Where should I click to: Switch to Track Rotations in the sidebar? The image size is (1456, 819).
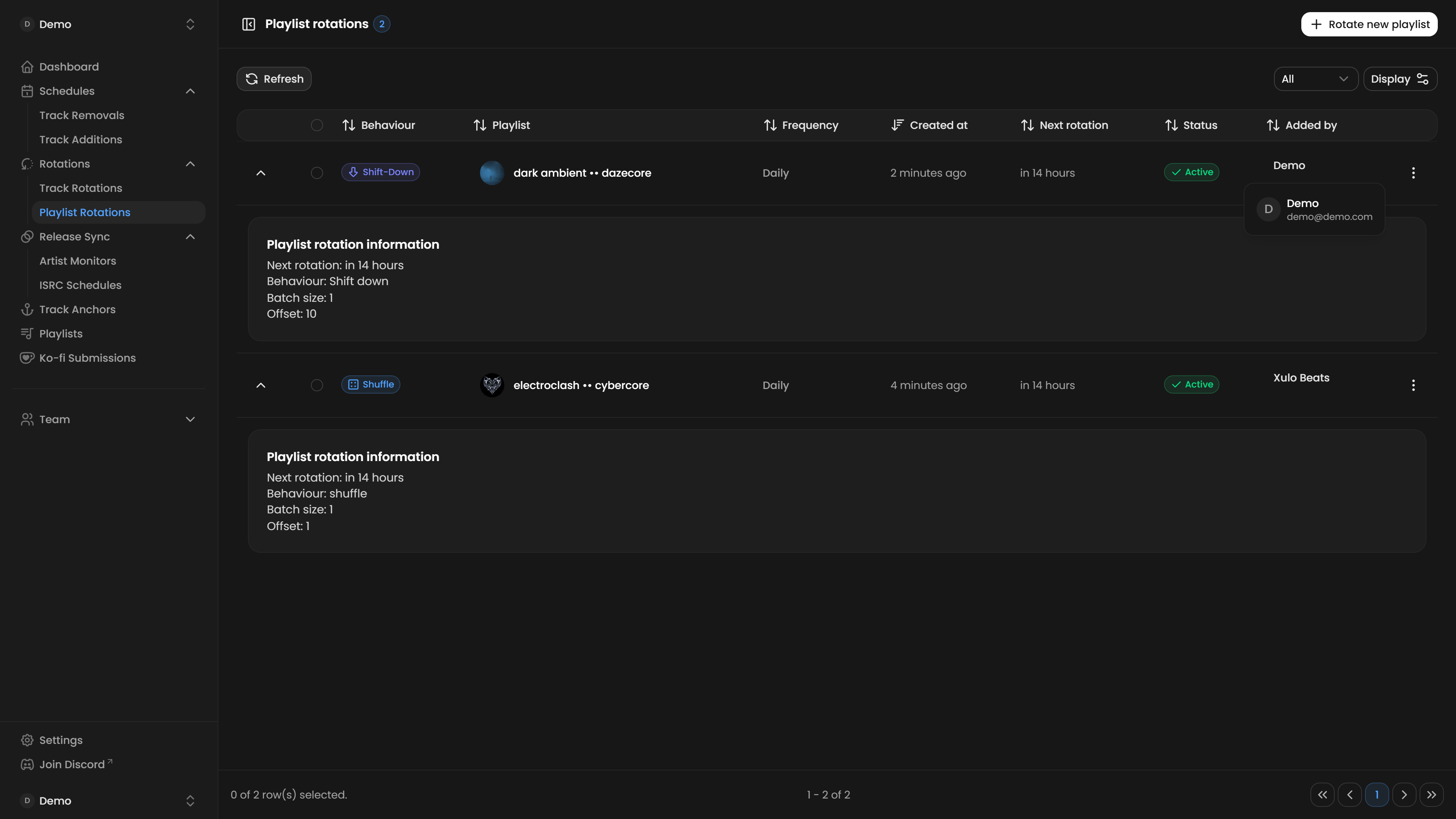81,188
